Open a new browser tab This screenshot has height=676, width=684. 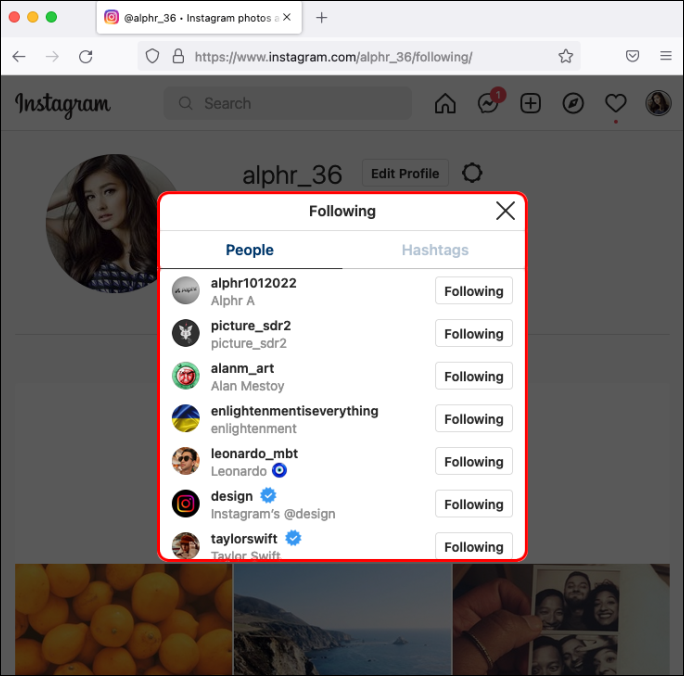[x=322, y=18]
